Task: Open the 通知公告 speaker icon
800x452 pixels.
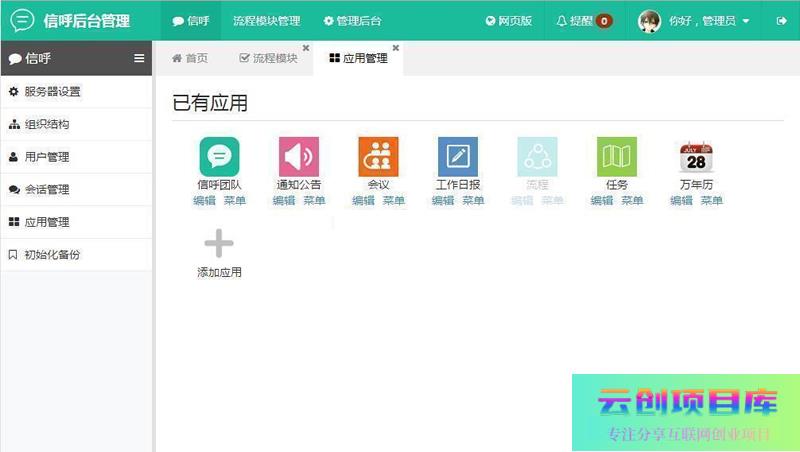Action: coord(299,156)
